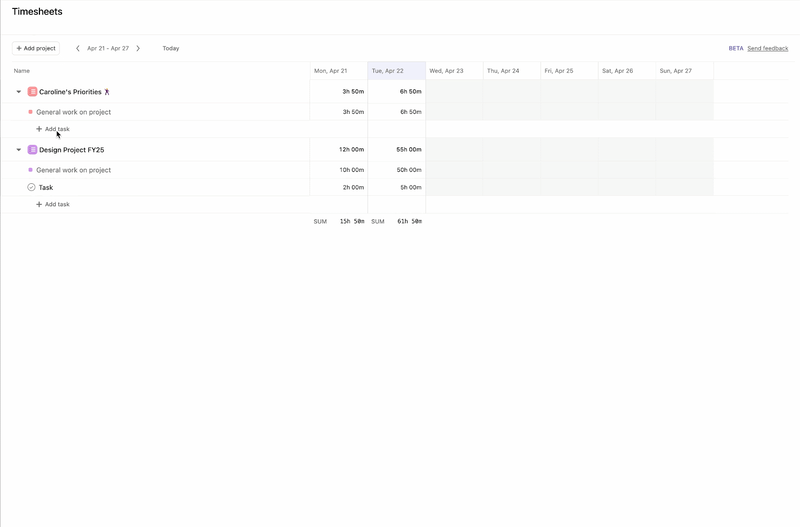Click pink dot on Caroline's General work row
The image size is (800, 527).
click(30, 112)
